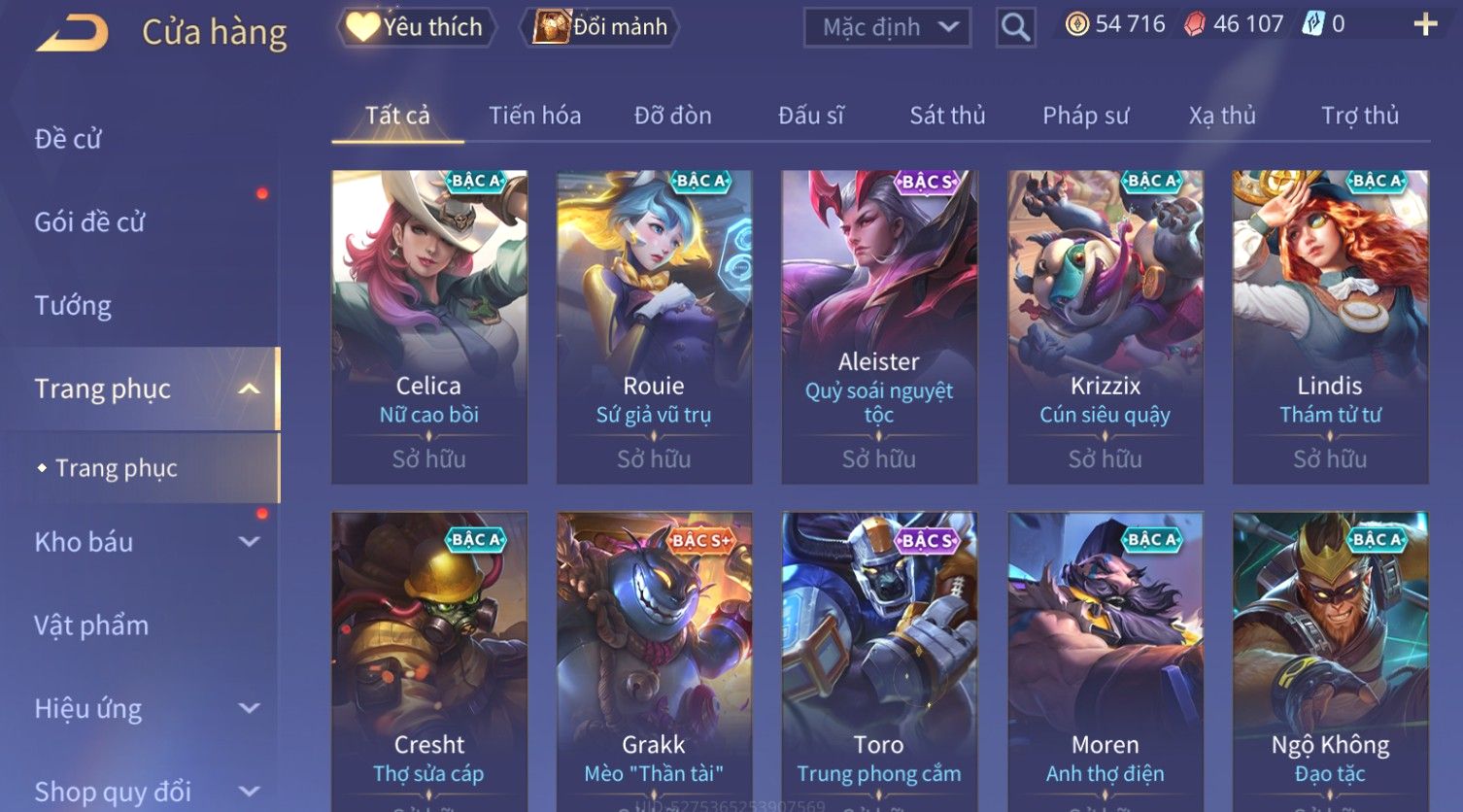Switch to the Sát thủ tab

(x=947, y=116)
